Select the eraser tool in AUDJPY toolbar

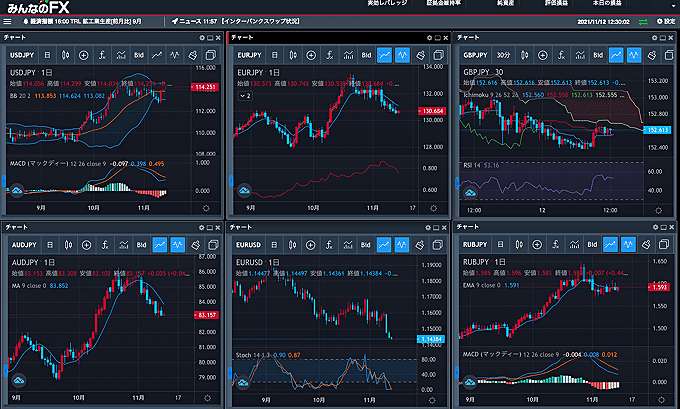click(x=196, y=245)
